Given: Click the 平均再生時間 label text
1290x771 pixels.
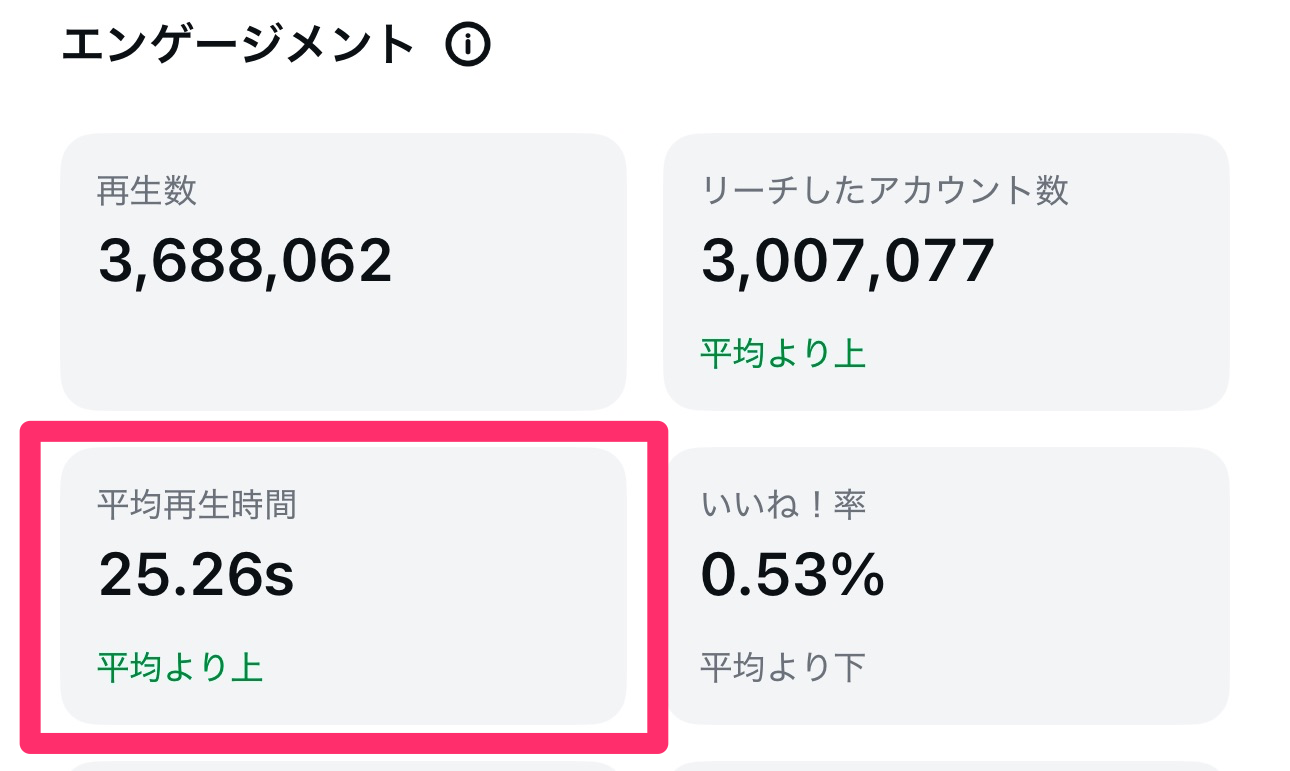Looking at the screenshot, I should pyautogui.click(x=196, y=505).
